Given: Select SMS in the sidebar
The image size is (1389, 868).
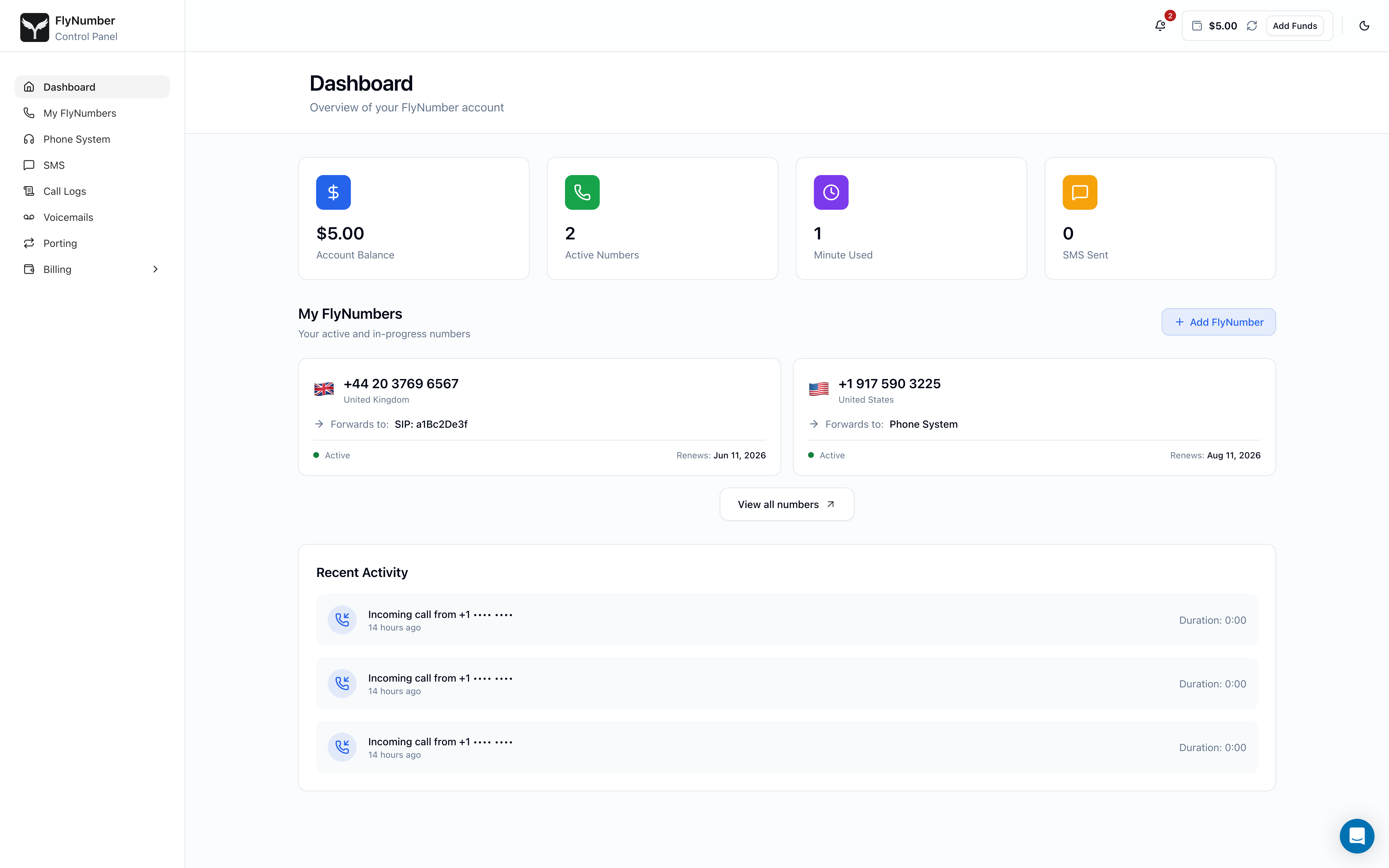Looking at the screenshot, I should [92, 165].
